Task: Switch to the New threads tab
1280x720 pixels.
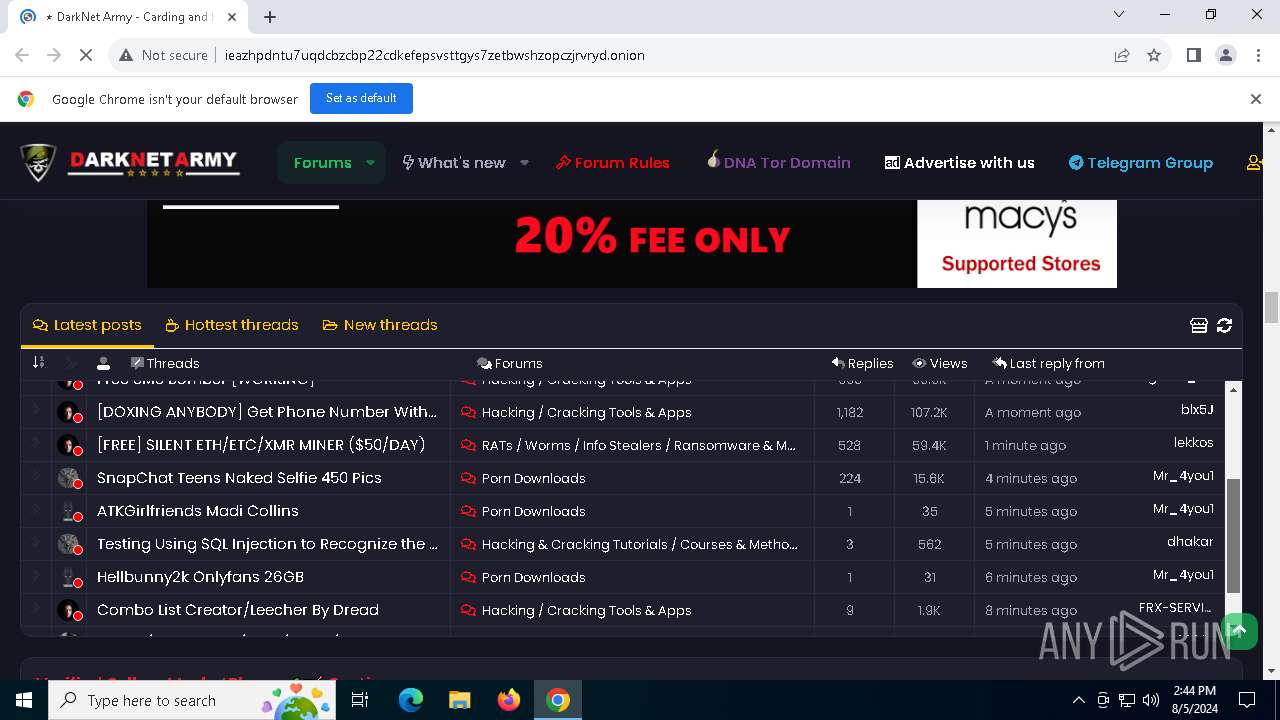Action: [380, 325]
